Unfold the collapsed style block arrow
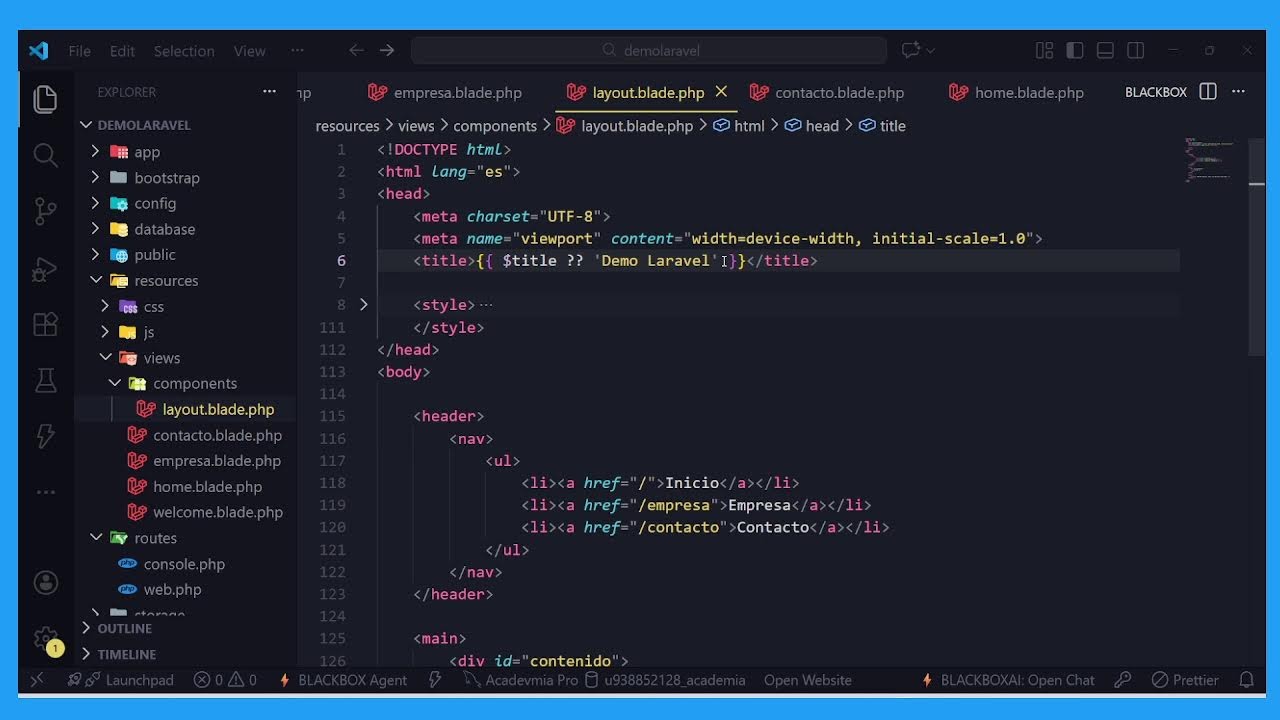 pyautogui.click(x=363, y=305)
